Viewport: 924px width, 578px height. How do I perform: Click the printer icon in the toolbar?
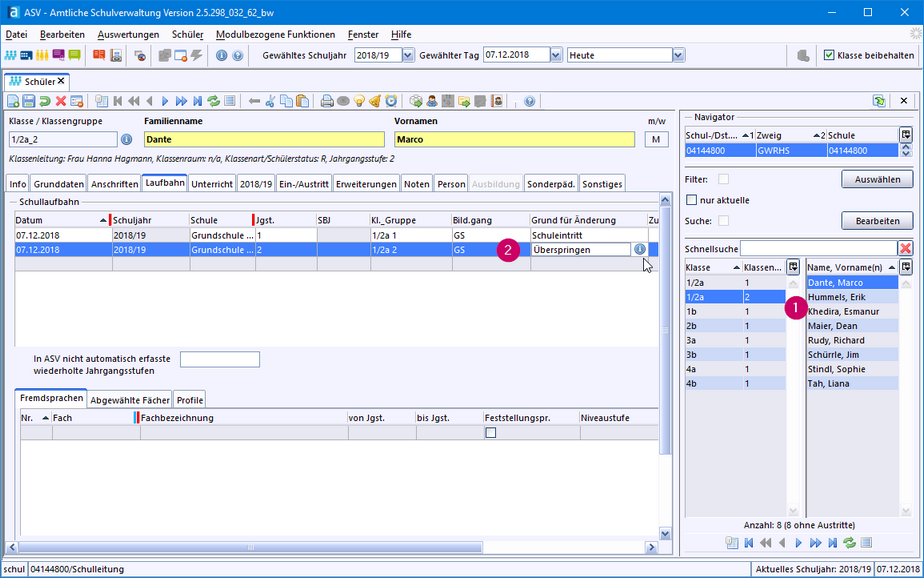click(326, 101)
